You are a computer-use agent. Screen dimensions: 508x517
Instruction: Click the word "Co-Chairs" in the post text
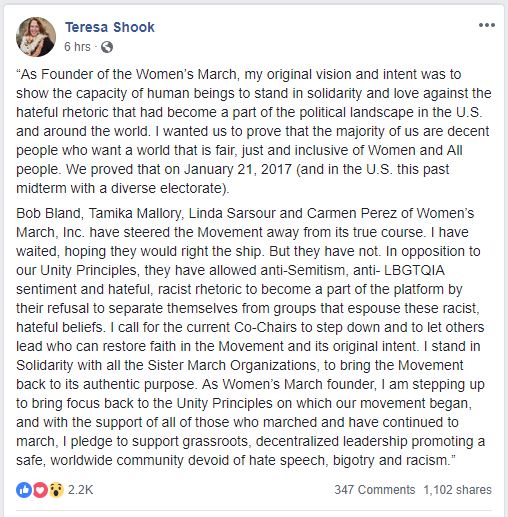pyautogui.click(x=265, y=327)
